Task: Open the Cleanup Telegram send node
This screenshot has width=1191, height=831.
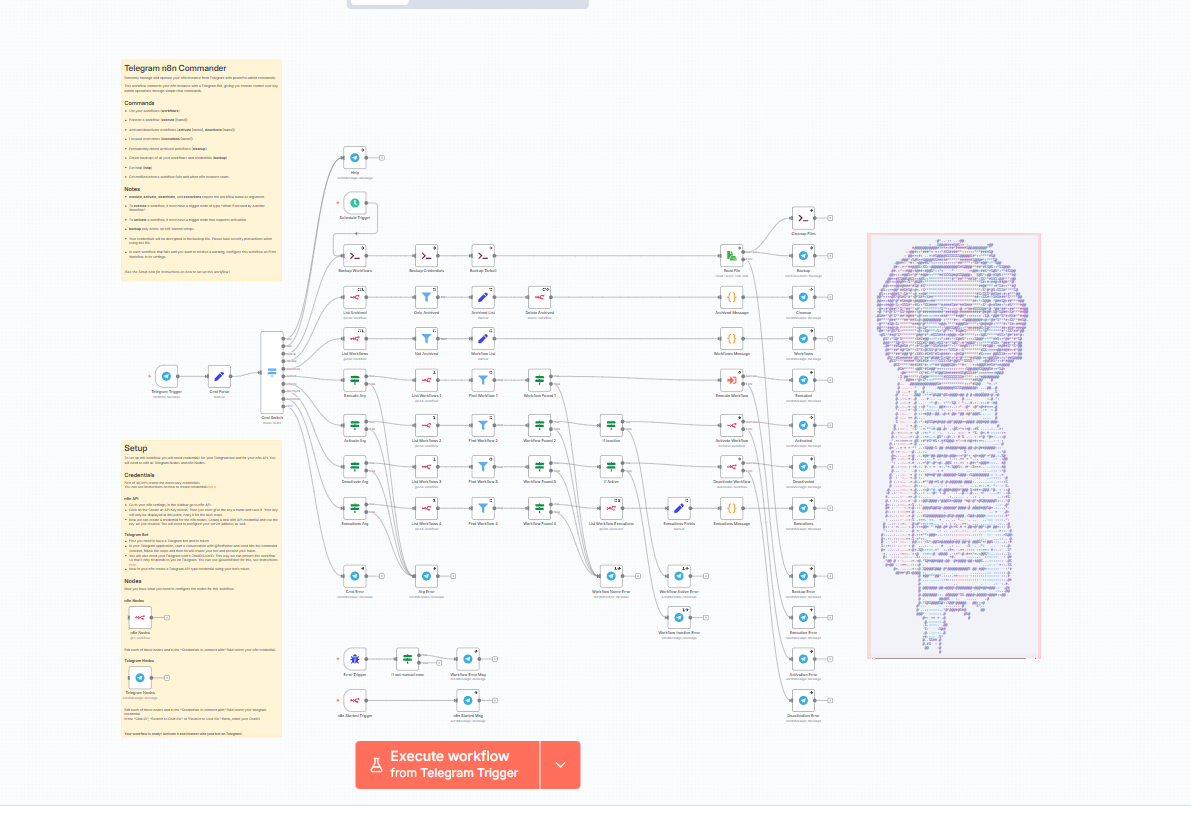Action: [x=803, y=298]
